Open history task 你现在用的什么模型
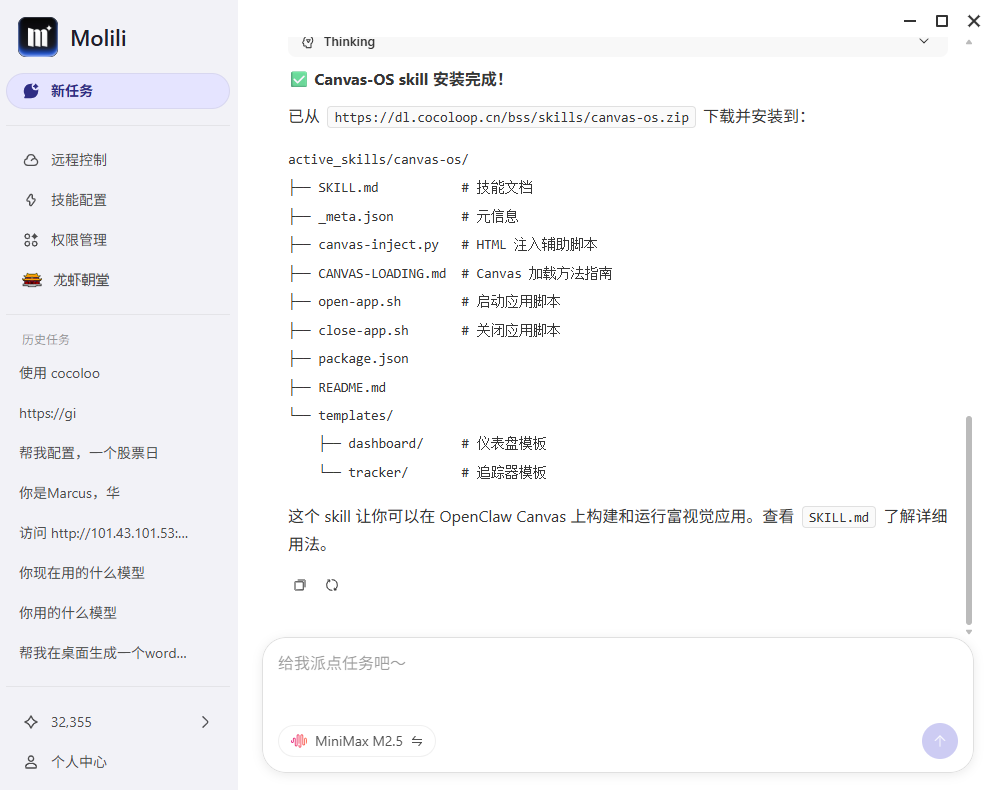This screenshot has height=790, width=993. pos(82,573)
